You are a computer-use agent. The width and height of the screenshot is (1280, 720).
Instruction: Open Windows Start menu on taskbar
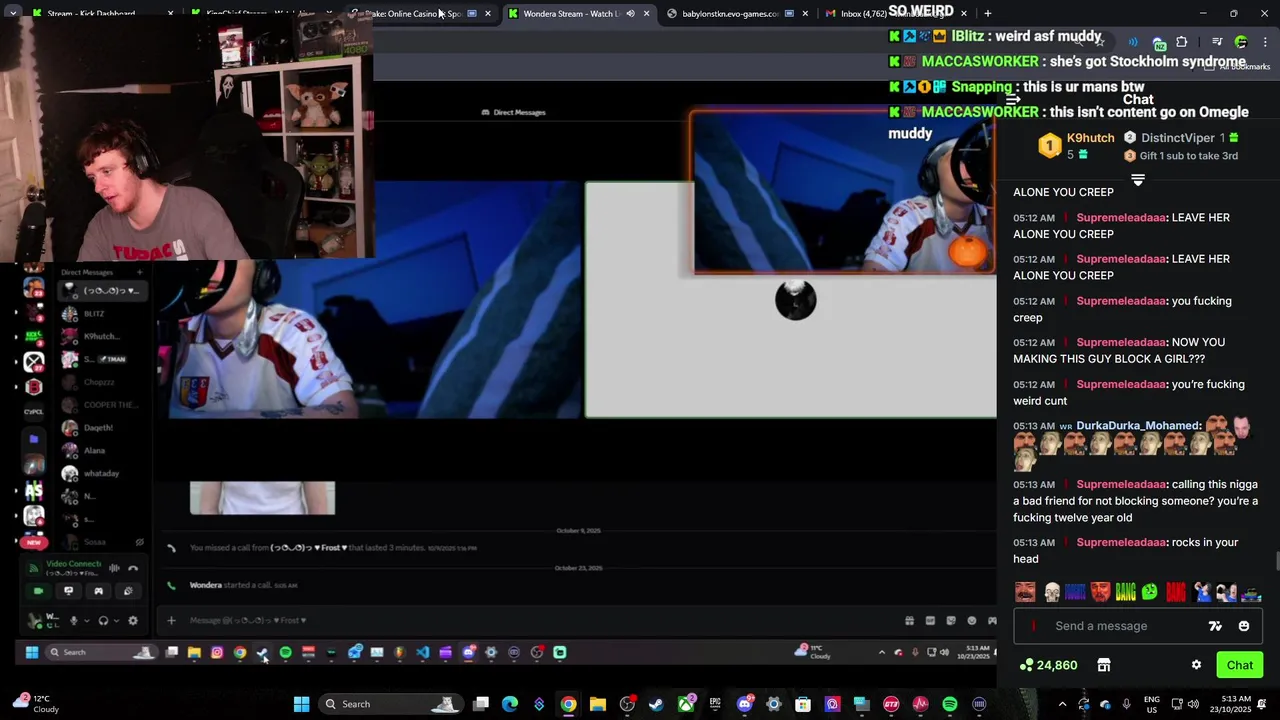click(x=301, y=704)
